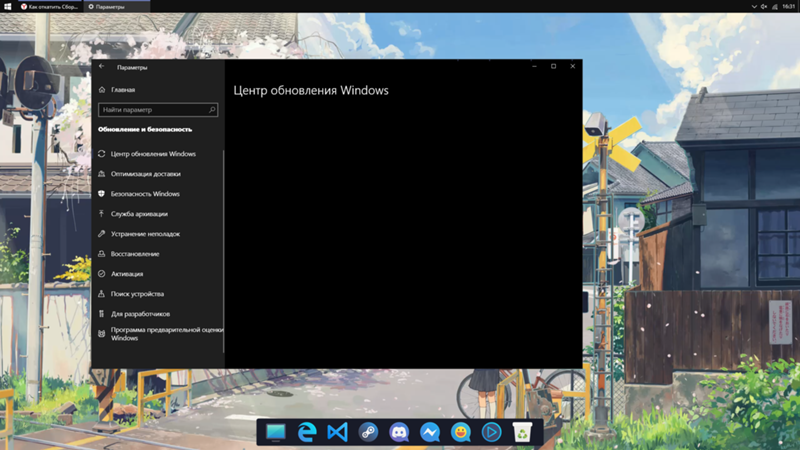This screenshot has width=800, height=450.
Task: Click the checkmark circle icon for Активация
Action: (x=102, y=274)
